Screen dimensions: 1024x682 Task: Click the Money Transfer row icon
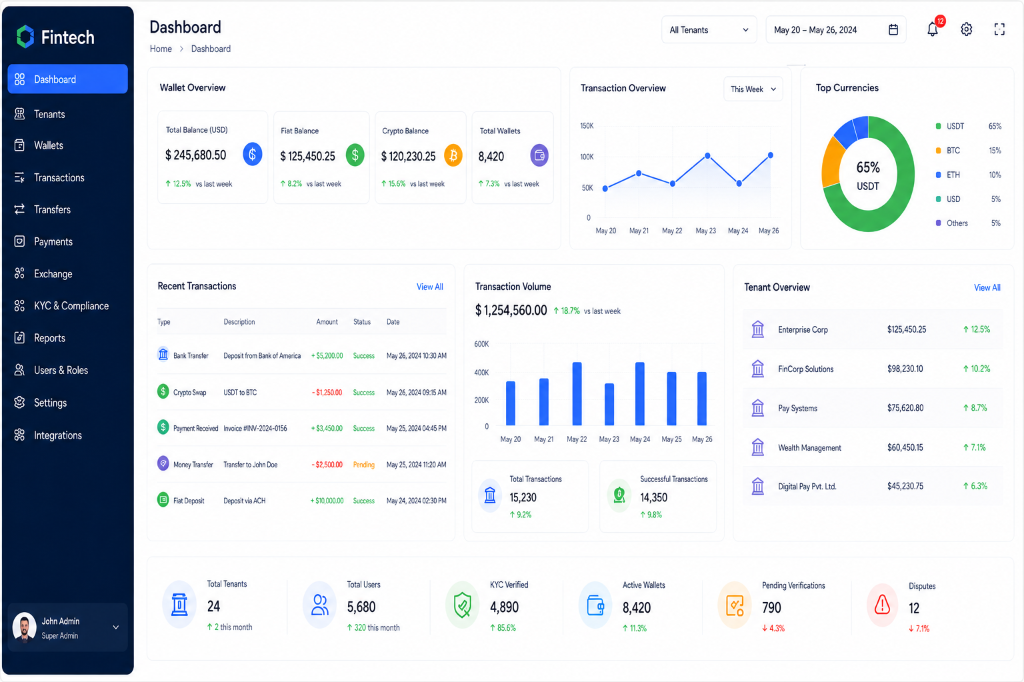[x=163, y=464]
